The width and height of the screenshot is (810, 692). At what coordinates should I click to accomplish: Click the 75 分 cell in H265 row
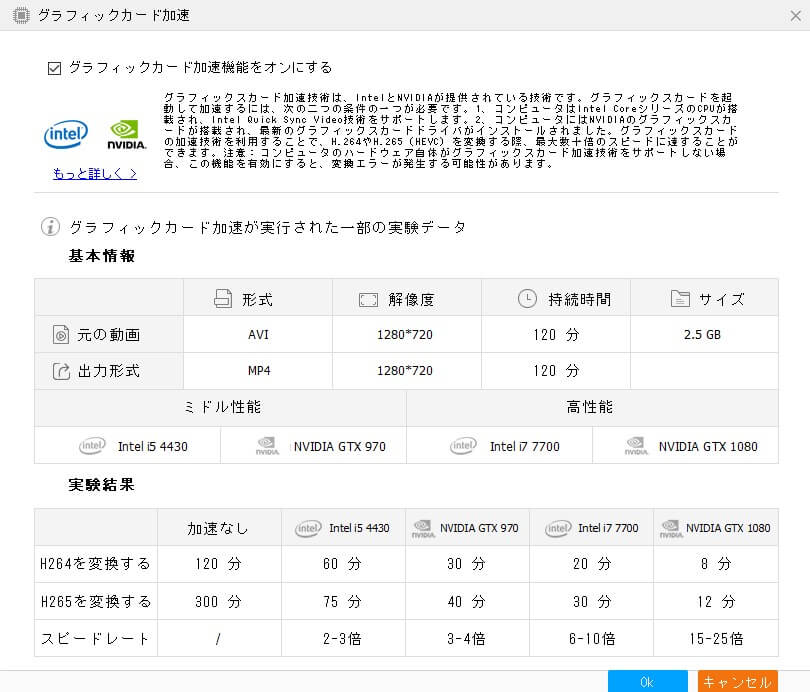tap(344, 602)
